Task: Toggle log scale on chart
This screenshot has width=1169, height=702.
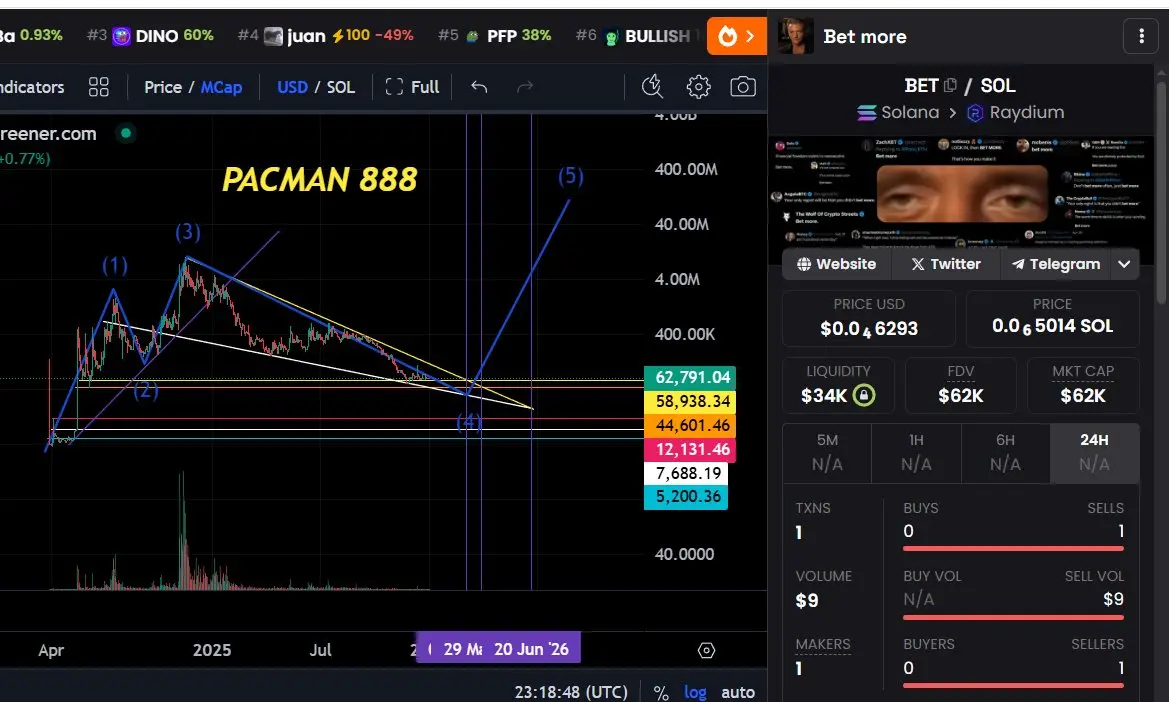Action: tap(695, 692)
